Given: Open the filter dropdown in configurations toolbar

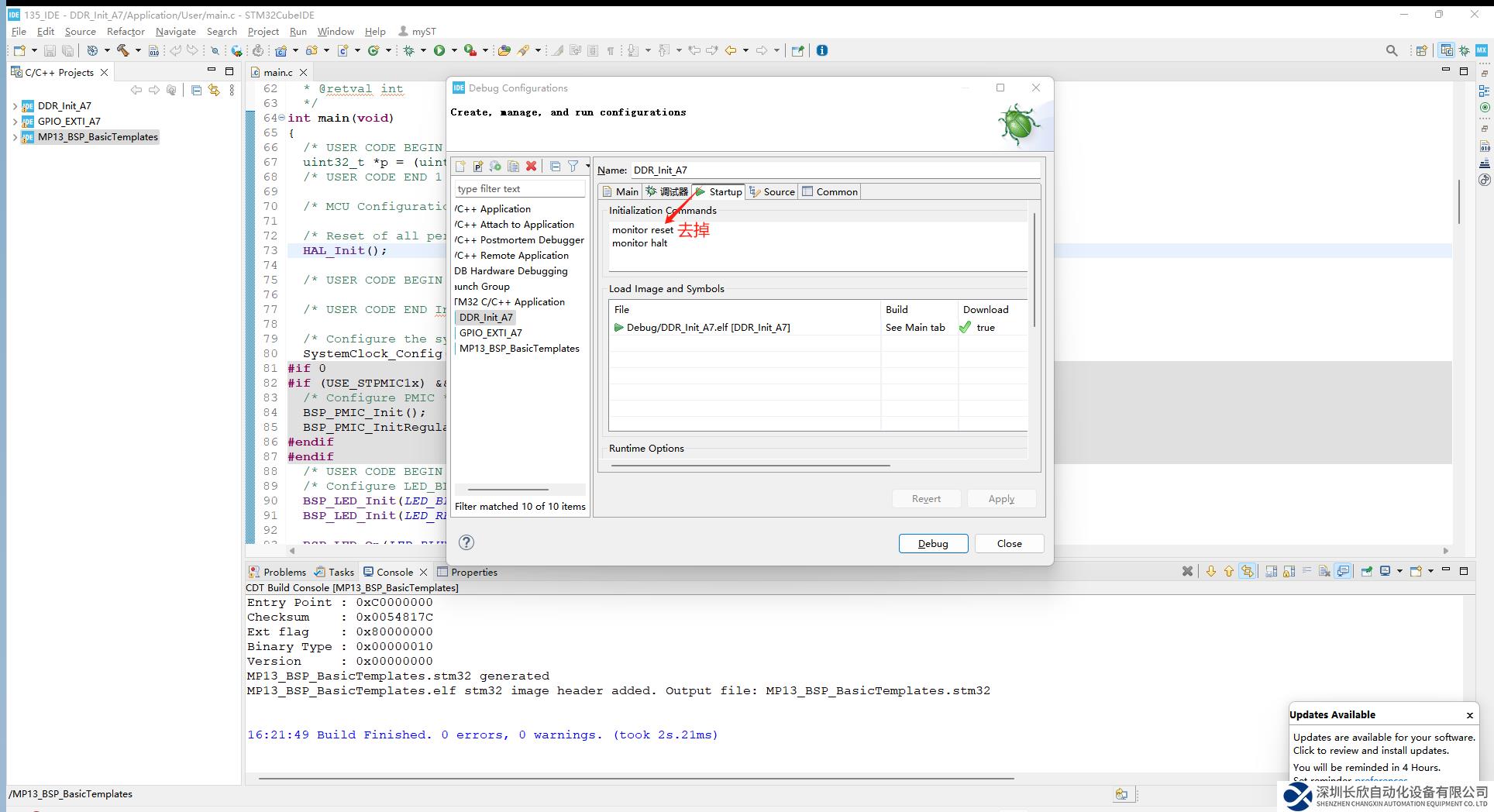Looking at the screenshot, I should 587,167.
